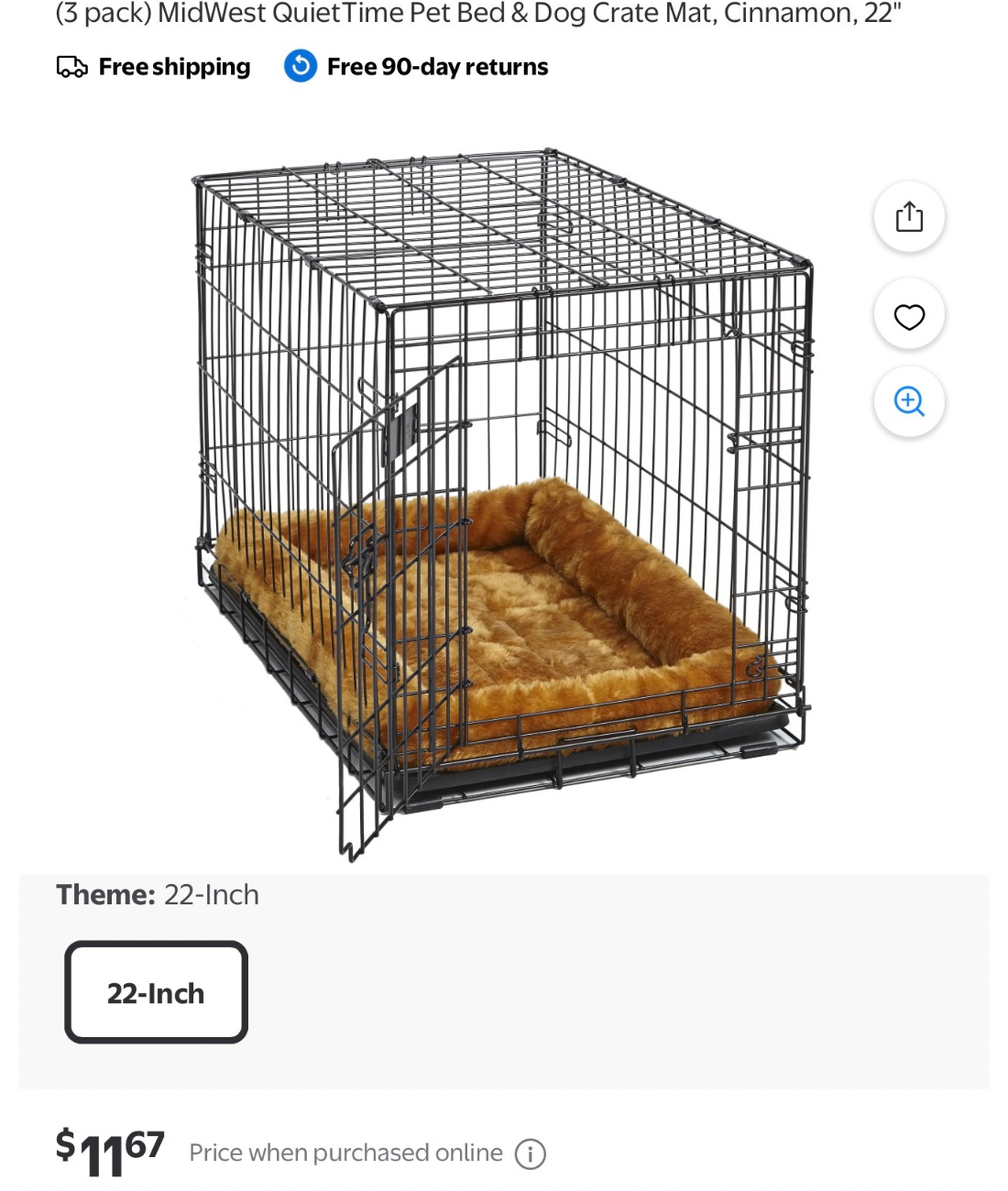Screen dimensions: 1008x1191
Task: Tap the share icon button
Action: (909, 217)
